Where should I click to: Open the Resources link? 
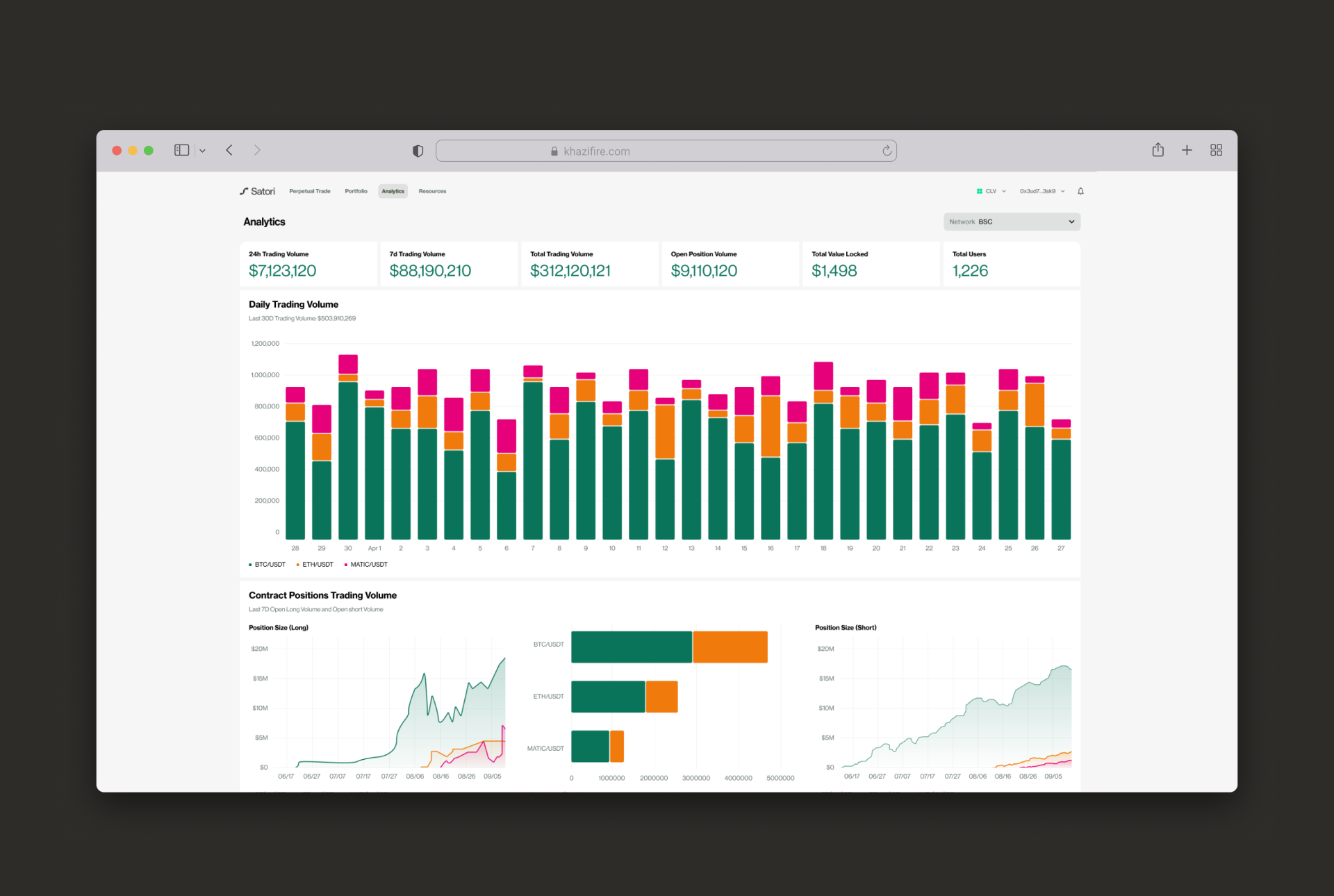[432, 191]
